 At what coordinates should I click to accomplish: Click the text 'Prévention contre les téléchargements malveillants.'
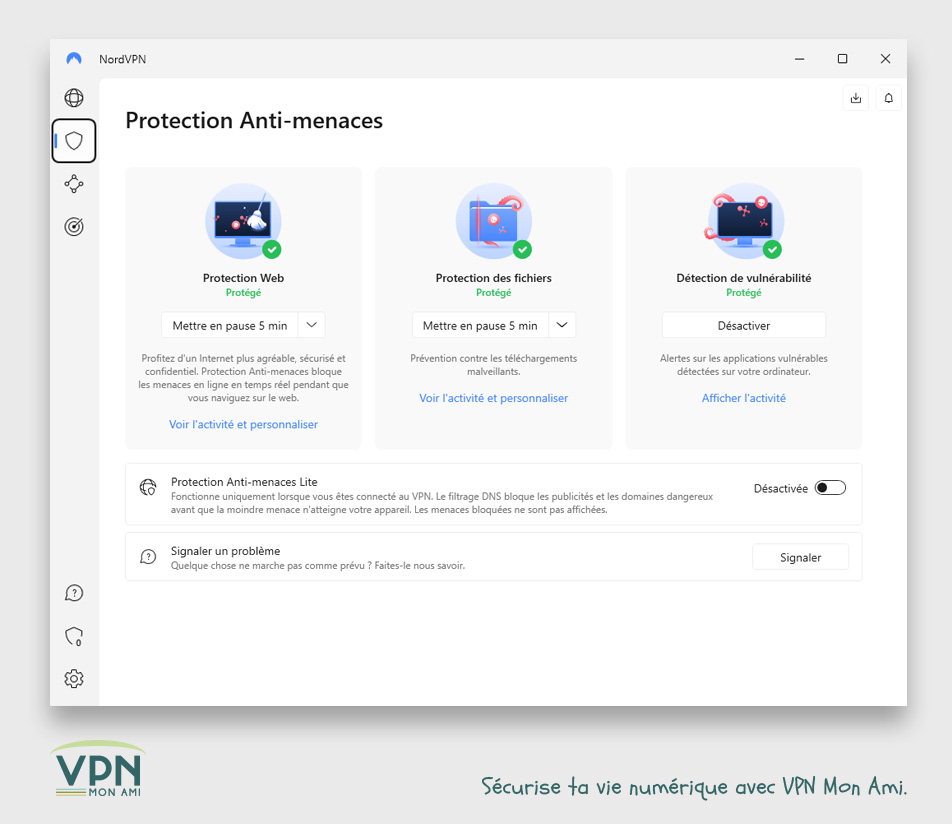coord(494,365)
